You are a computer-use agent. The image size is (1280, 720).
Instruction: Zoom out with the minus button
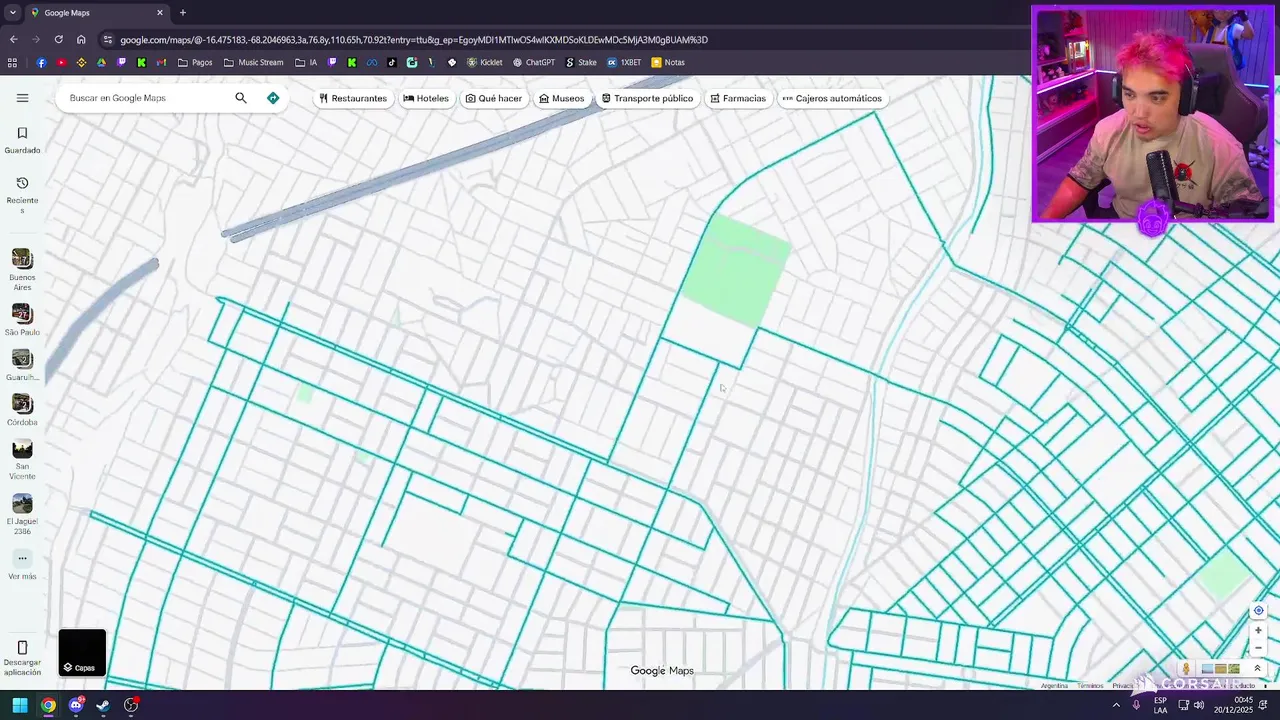[1258, 648]
